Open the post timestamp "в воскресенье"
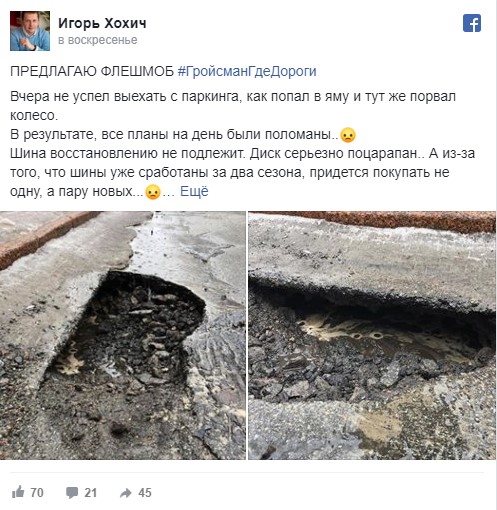 98,40
